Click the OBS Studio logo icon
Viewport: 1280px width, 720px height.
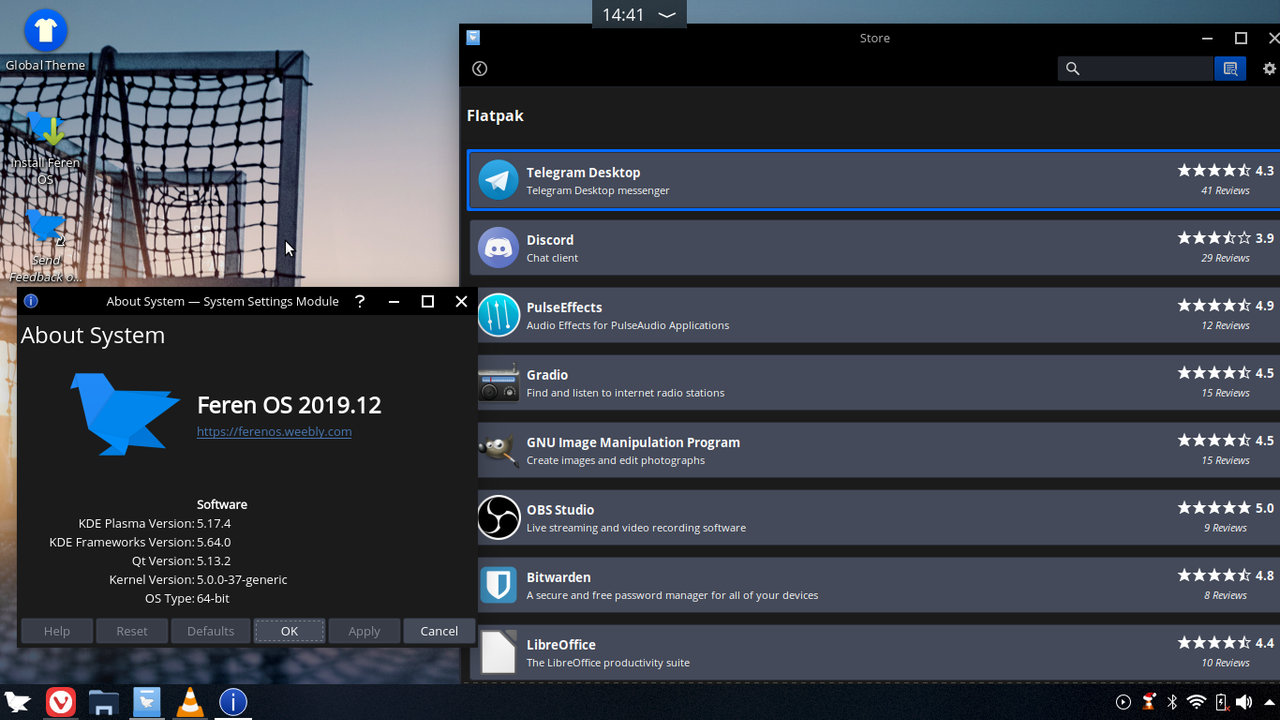(x=498, y=517)
